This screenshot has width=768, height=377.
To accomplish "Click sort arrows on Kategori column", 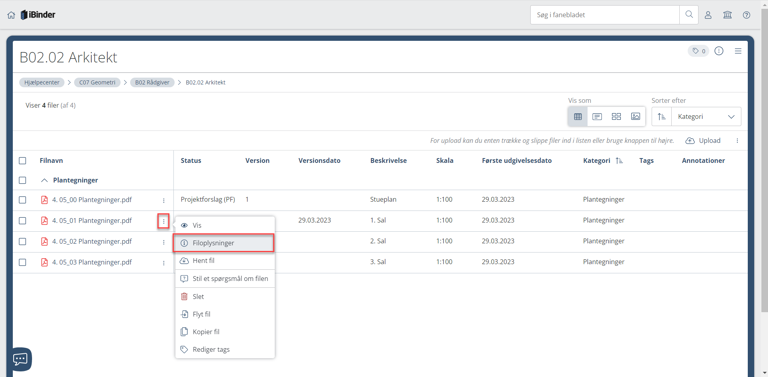I will [619, 161].
